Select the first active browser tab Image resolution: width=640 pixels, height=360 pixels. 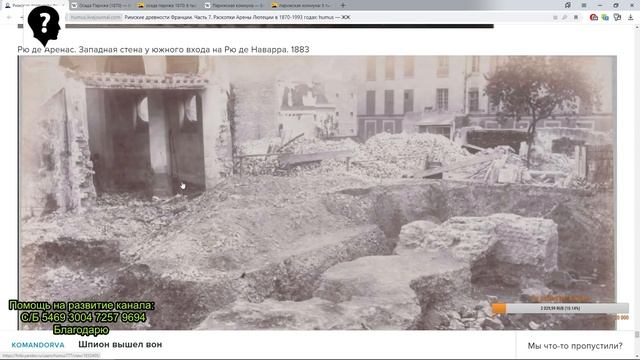click(x=33, y=5)
